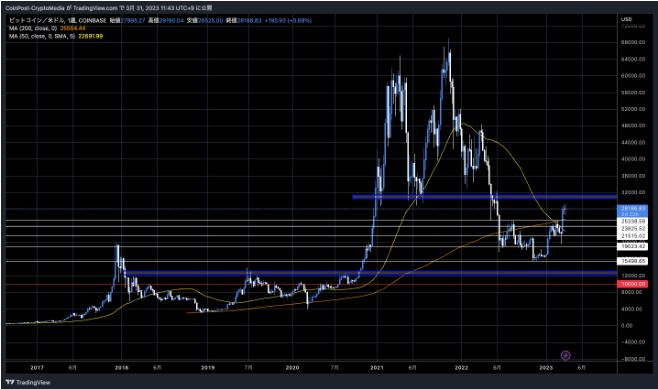
Task: Click the purple lightning event marker
Action: tap(566, 356)
